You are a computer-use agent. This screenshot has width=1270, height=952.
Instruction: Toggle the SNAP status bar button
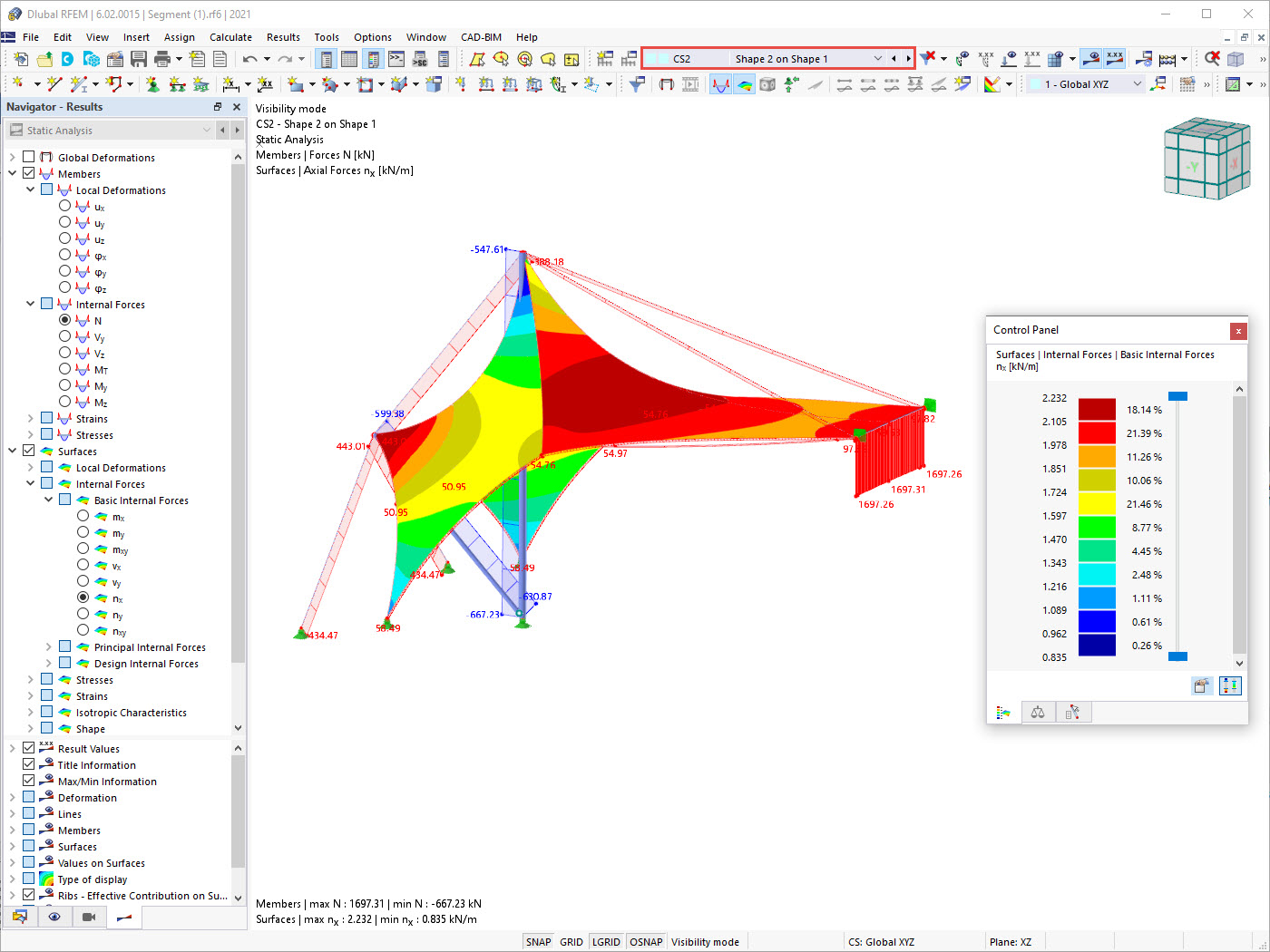(x=539, y=942)
